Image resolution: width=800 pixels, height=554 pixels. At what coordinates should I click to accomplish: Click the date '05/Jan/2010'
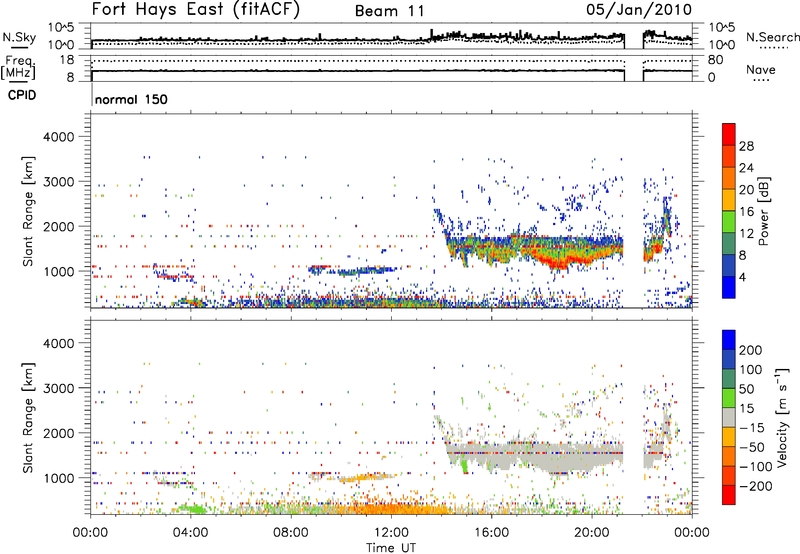point(639,9)
